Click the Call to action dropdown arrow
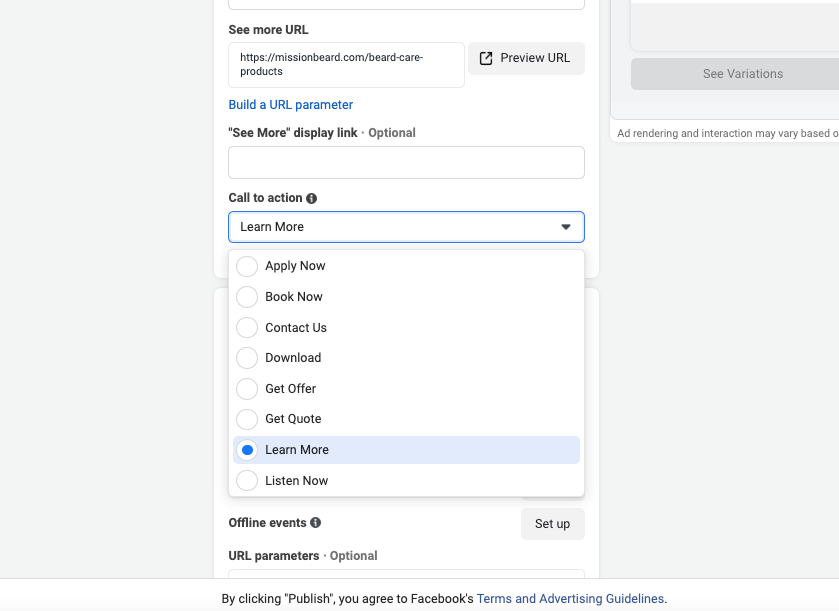Screen dimensions: 839x611 pyautogui.click(x=566, y=227)
